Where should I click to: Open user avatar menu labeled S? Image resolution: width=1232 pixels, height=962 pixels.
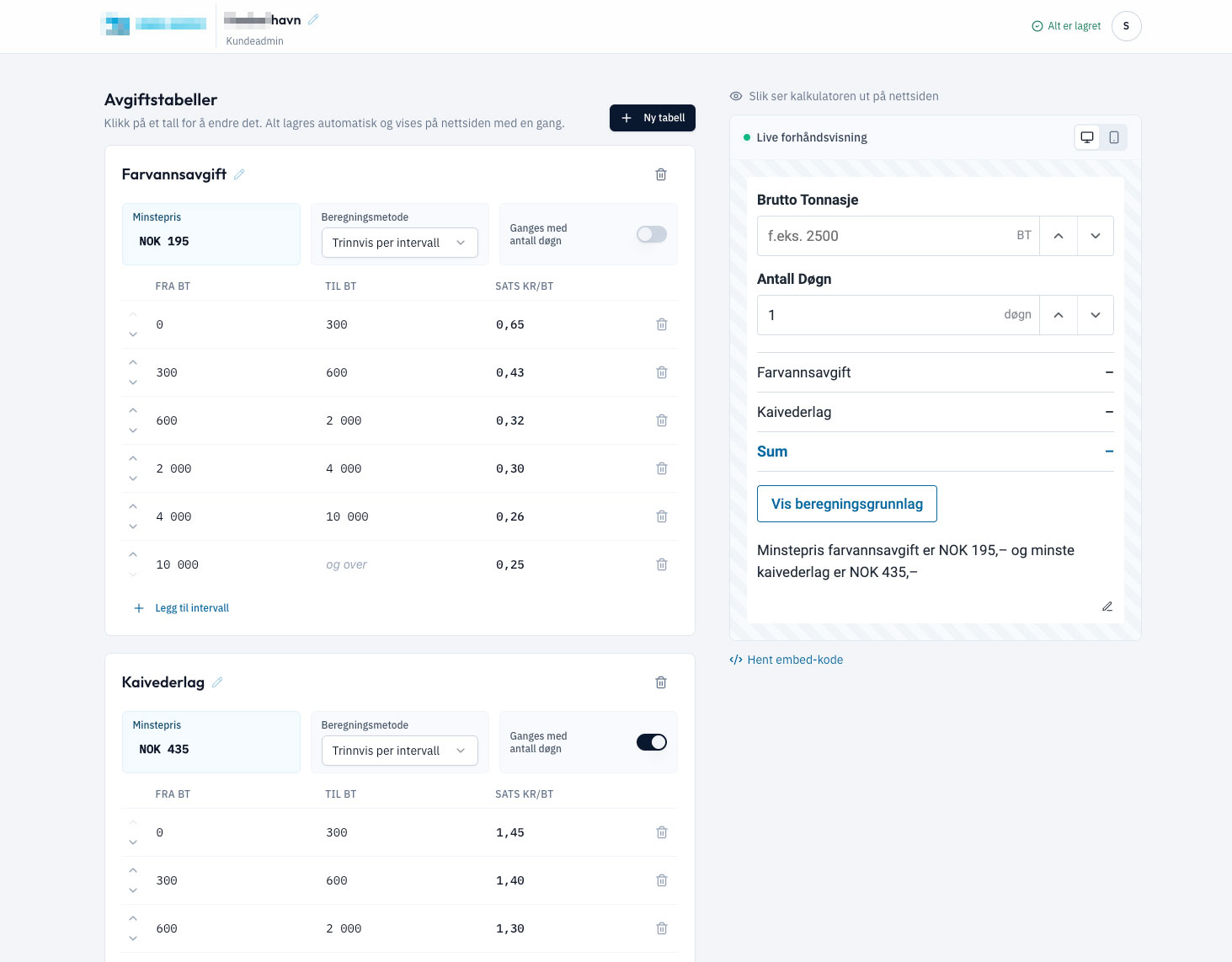coord(1127,26)
